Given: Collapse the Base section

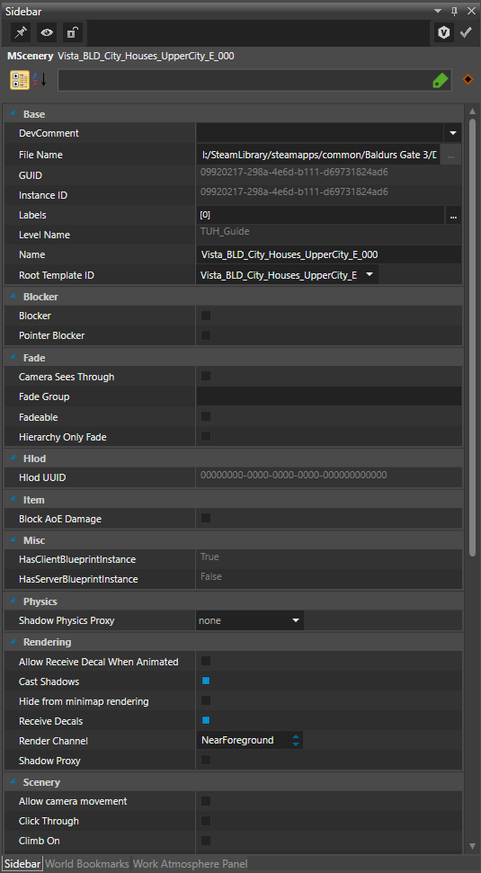Looking at the screenshot, I should coord(13,113).
